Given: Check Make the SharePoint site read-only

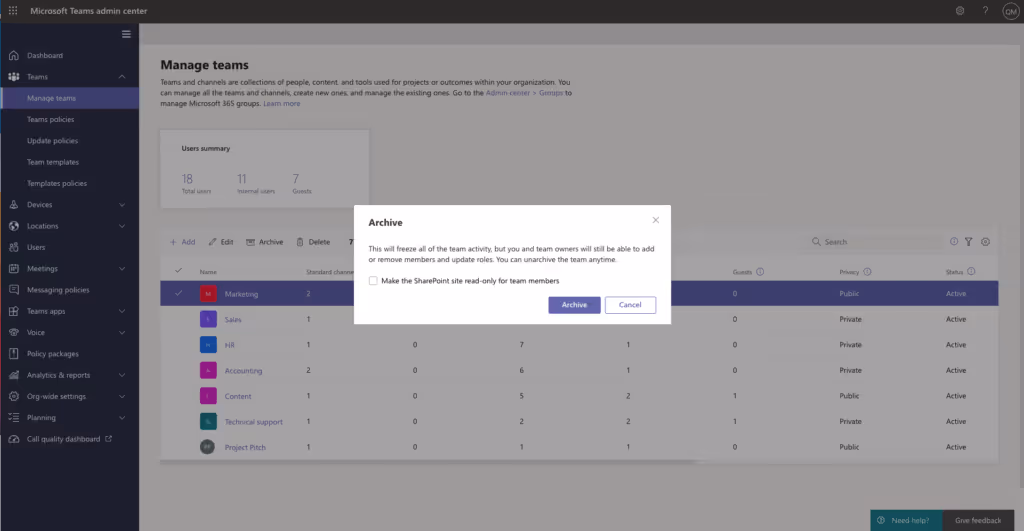Looking at the screenshot, I should pos(373,281).
